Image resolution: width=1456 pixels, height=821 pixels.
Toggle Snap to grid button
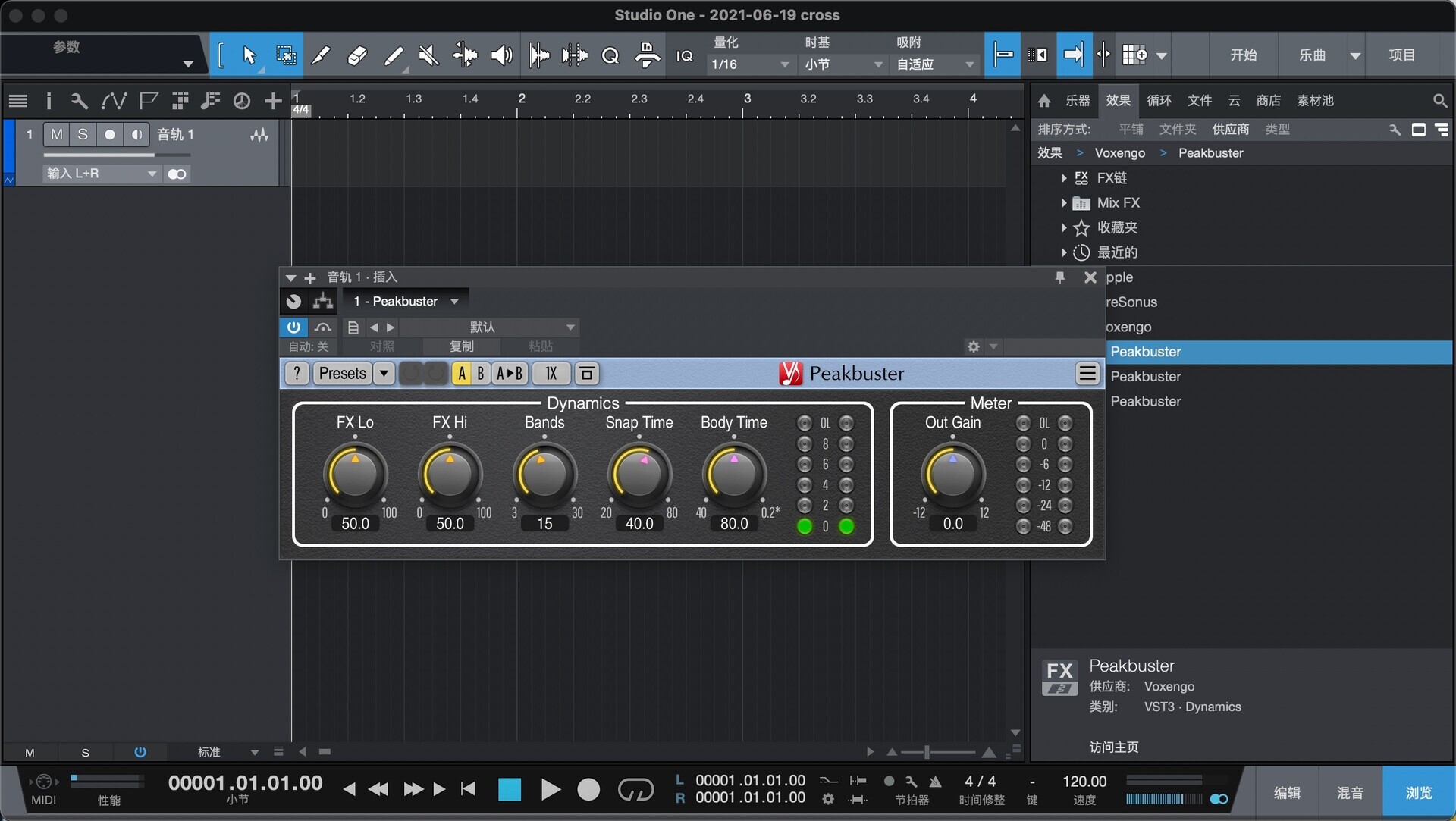(1003, 55)
